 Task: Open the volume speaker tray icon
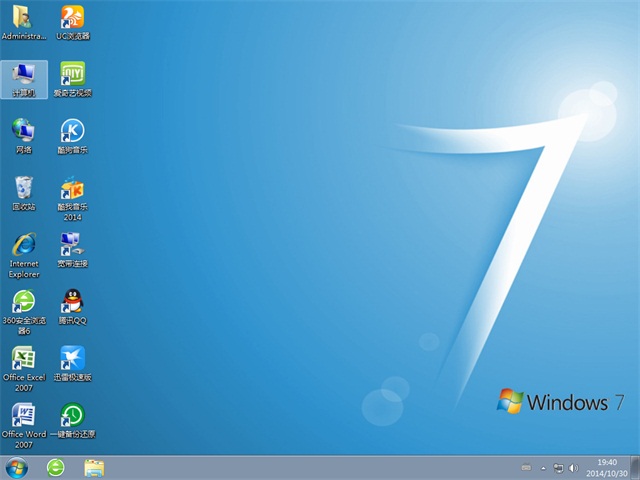point(573,468)
